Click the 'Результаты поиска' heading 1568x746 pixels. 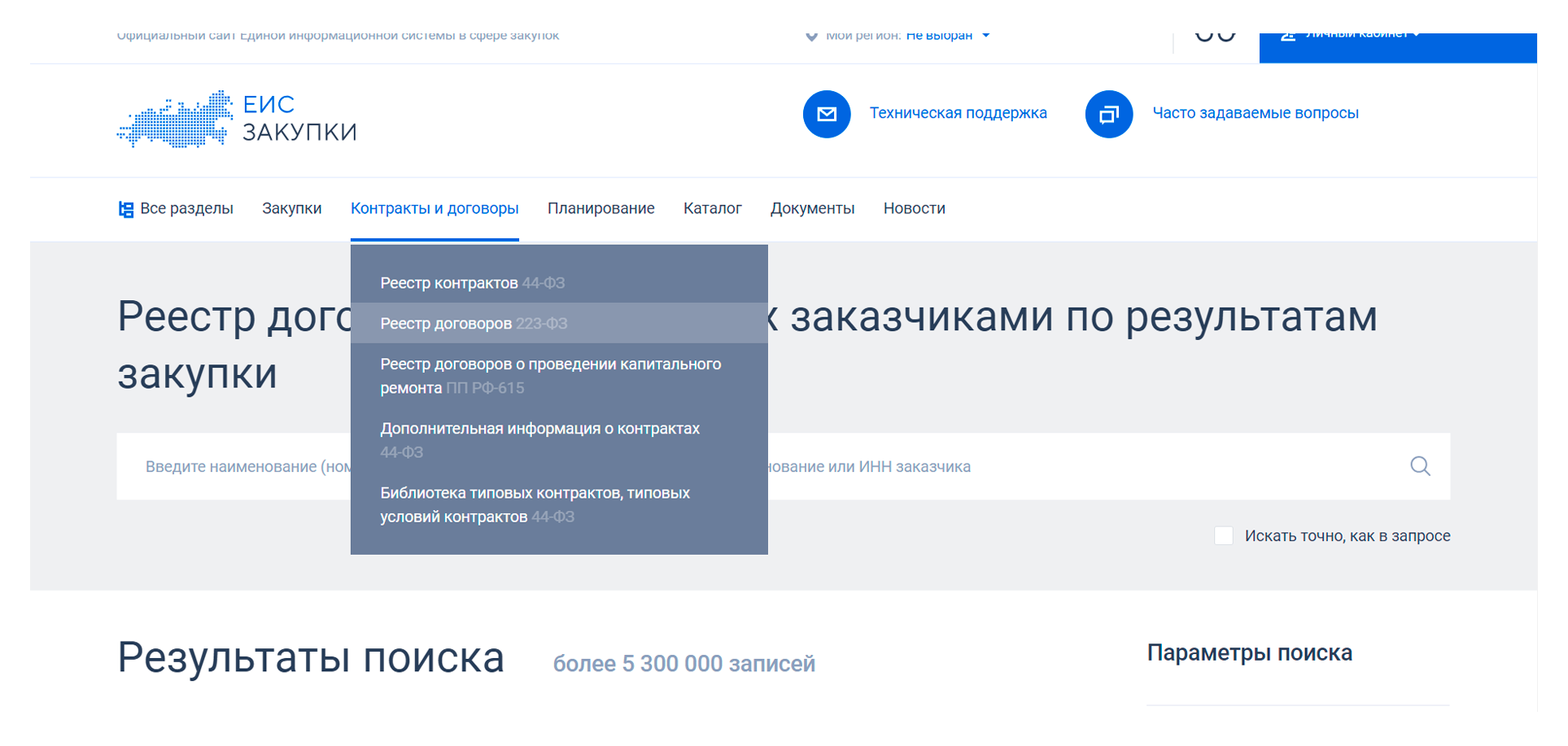[x=311, y=657]
